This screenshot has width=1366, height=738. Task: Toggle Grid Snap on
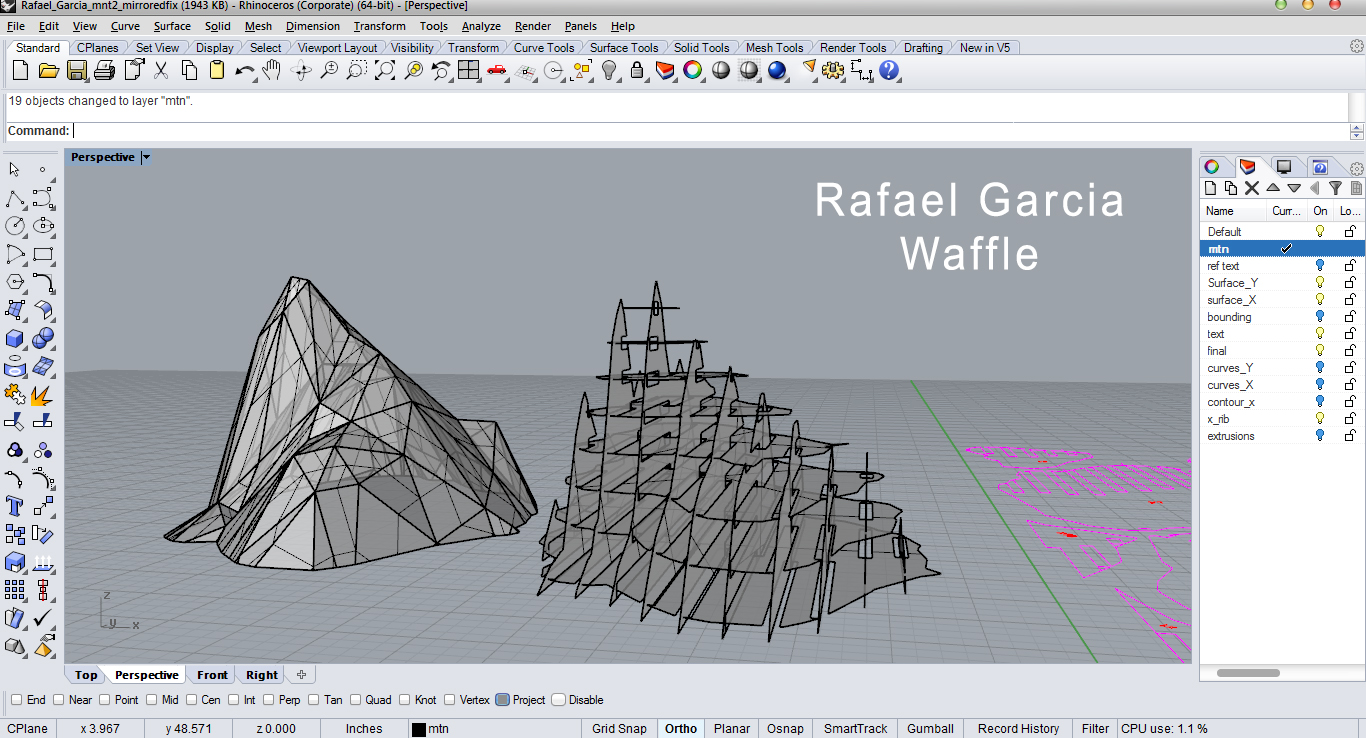click(x=619, y=729)
